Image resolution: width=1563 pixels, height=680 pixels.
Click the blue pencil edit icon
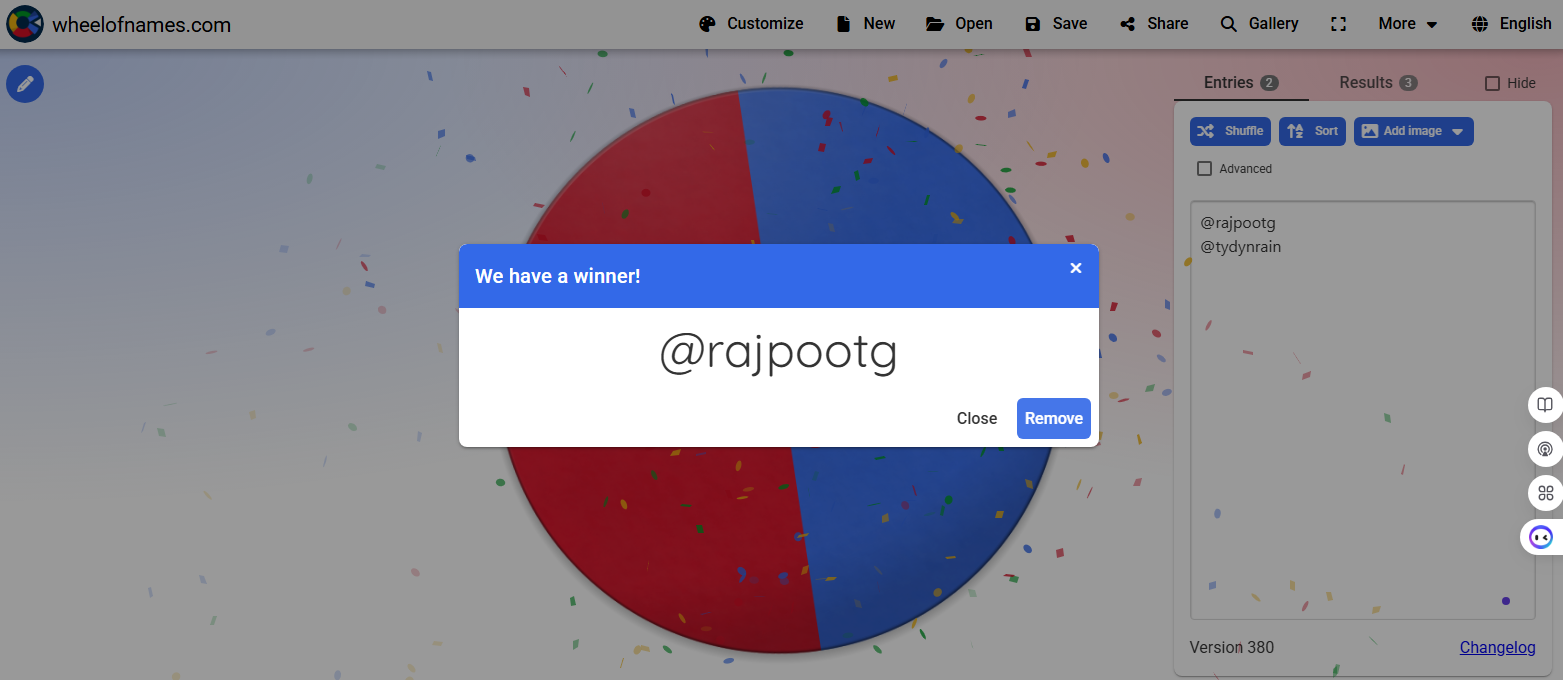[25, 84]
